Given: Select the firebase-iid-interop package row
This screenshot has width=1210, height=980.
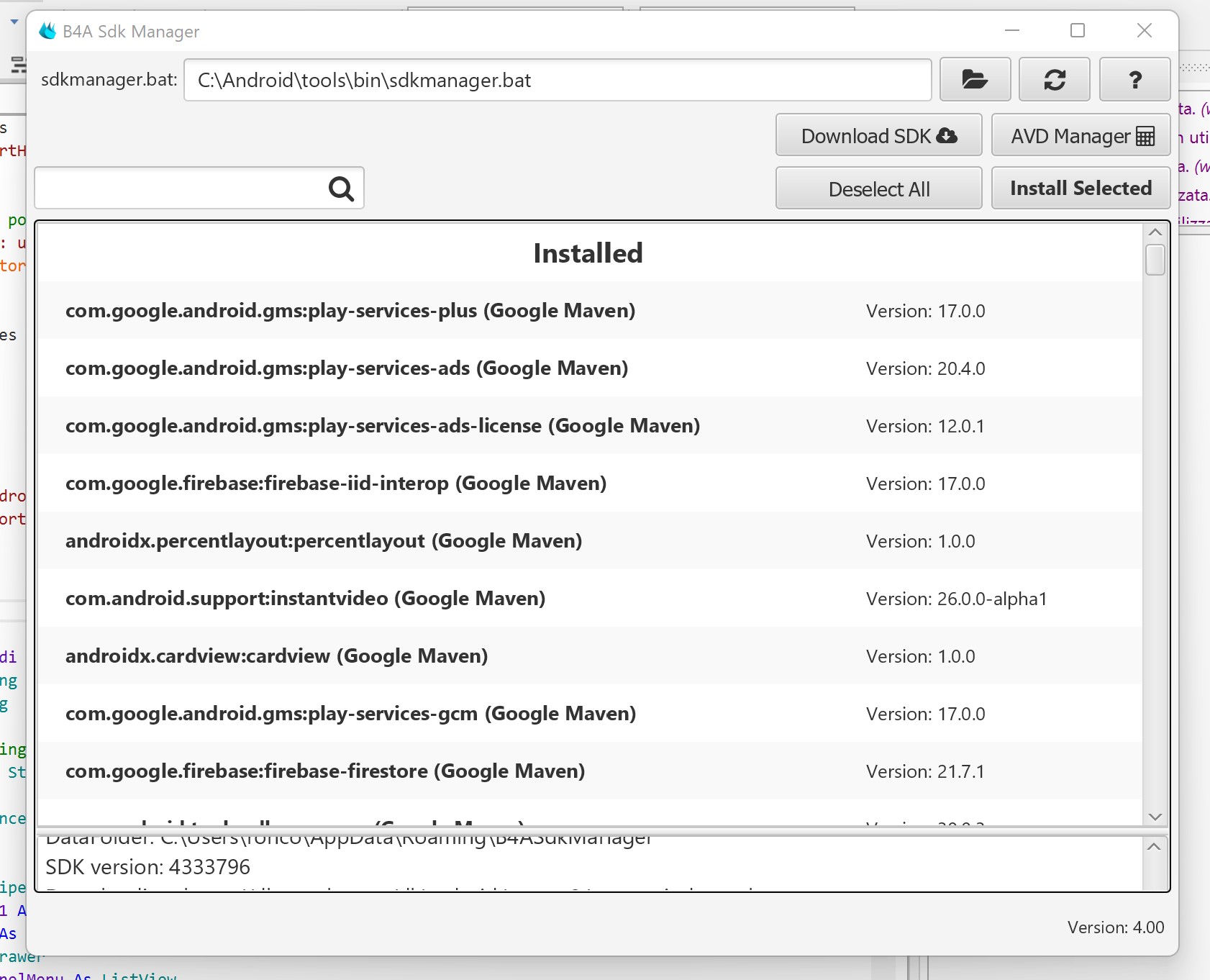Looking at the screenshot, I should point(590,484).
